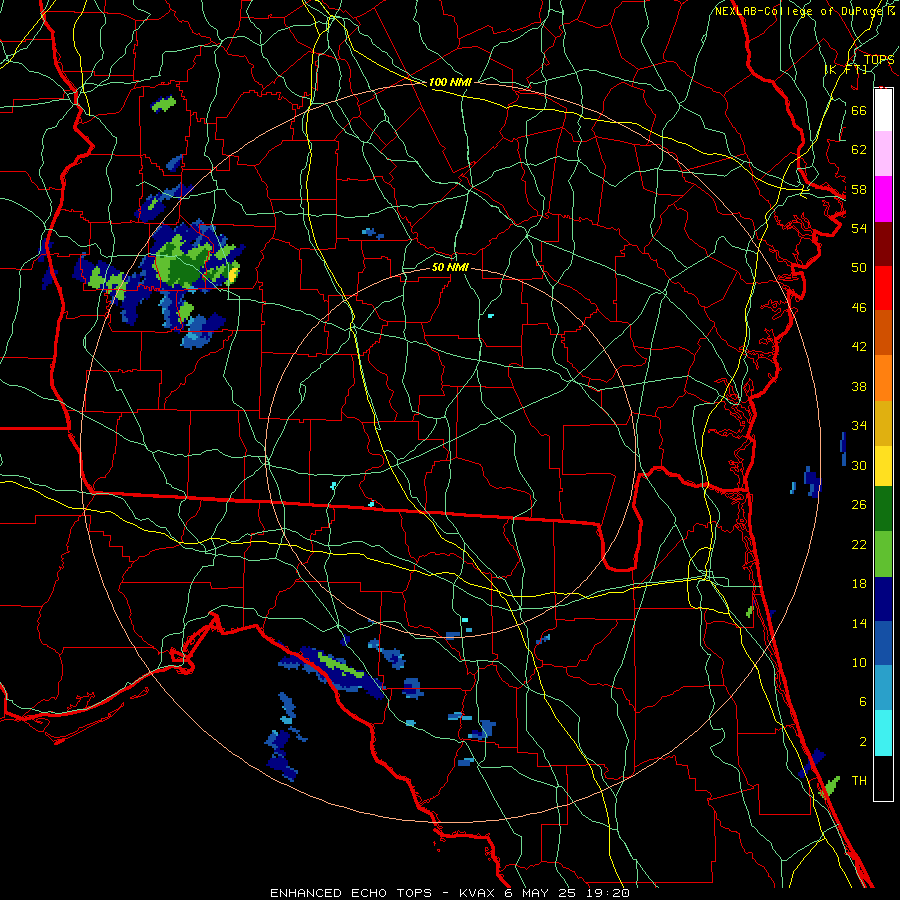Pick the bright yellow legend swatch

(883, 466)
